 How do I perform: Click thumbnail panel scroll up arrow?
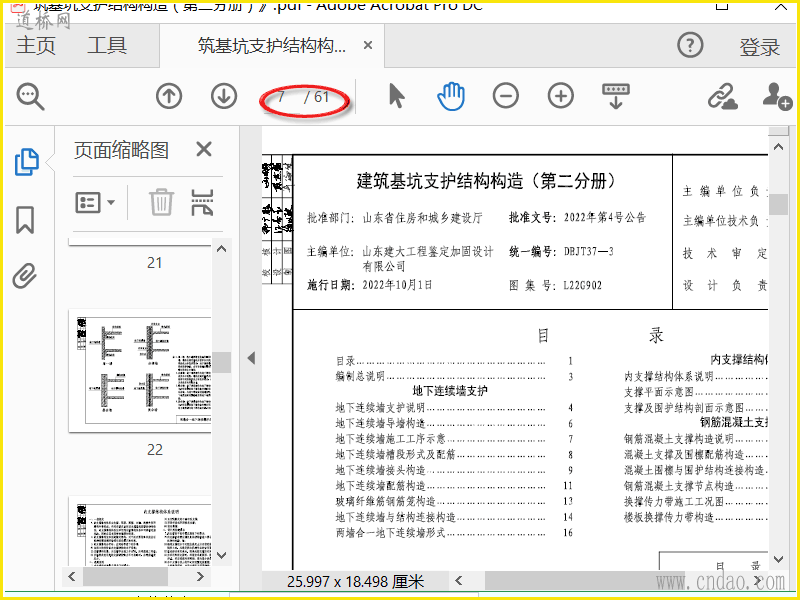(221, 249)
